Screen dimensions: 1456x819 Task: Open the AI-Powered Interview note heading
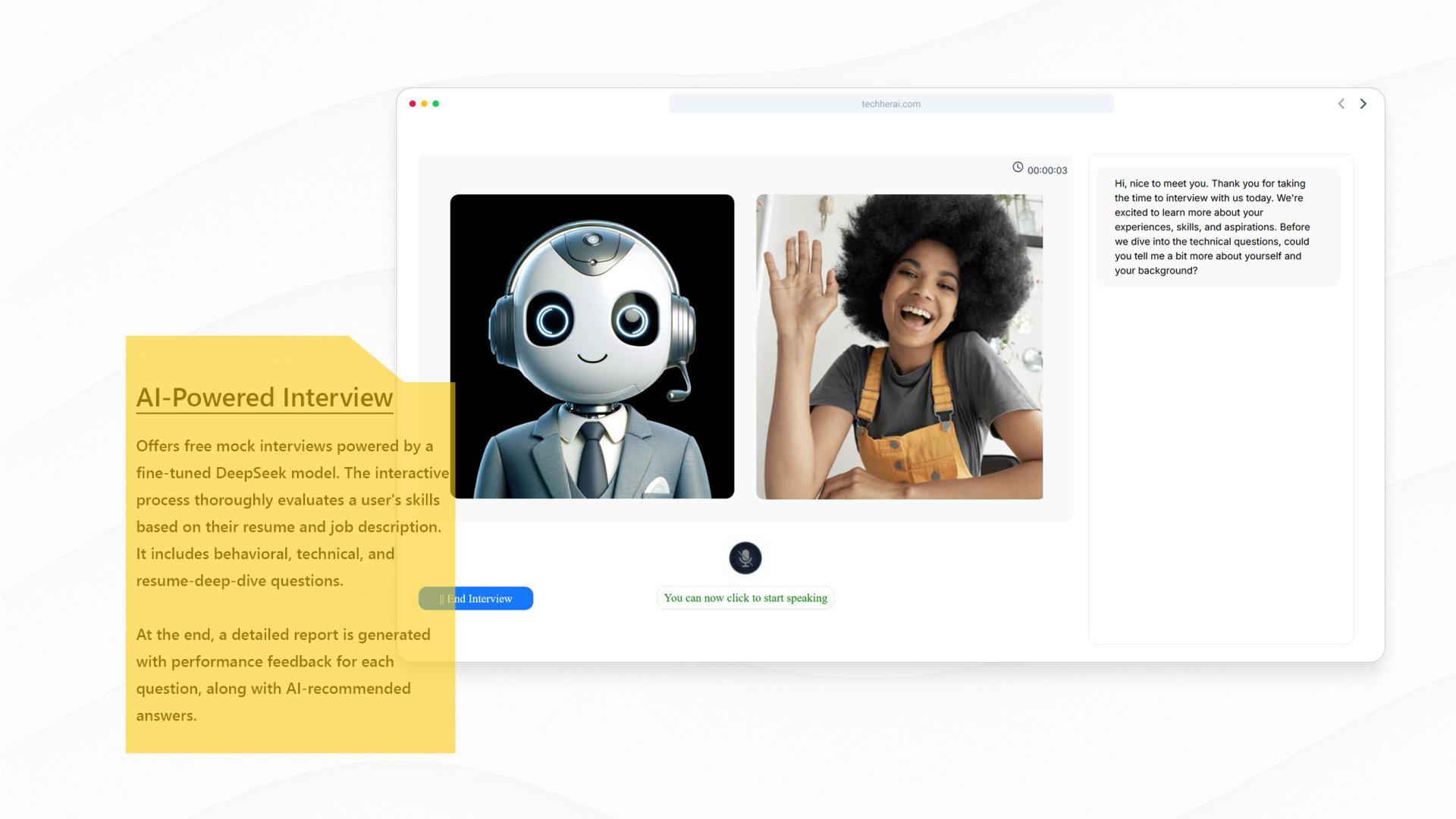[x=264, y=397]
